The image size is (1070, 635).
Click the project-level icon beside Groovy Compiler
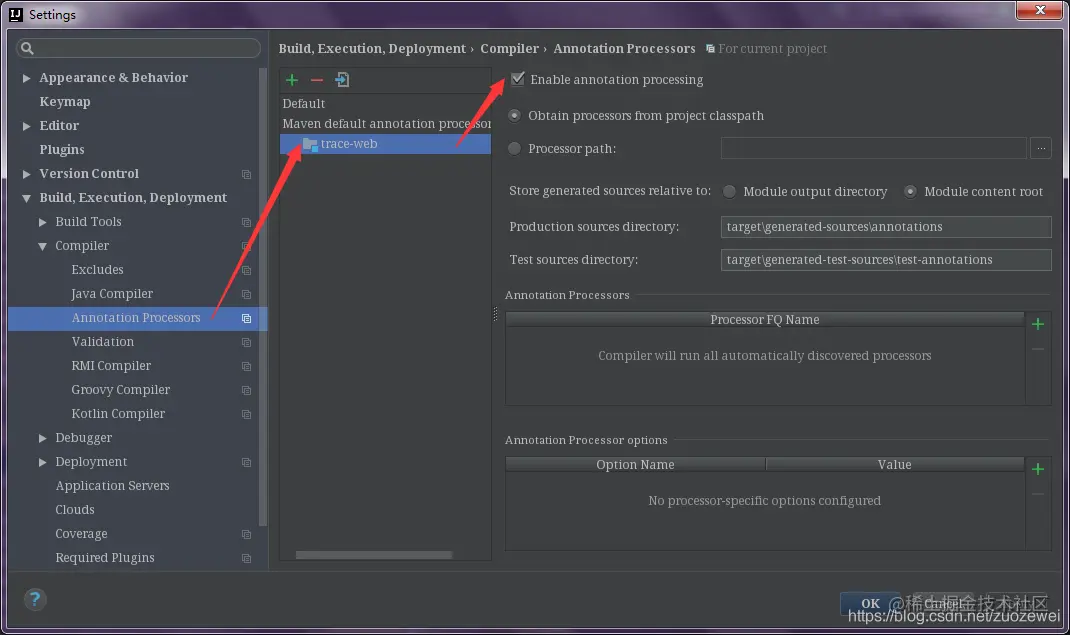246,390
